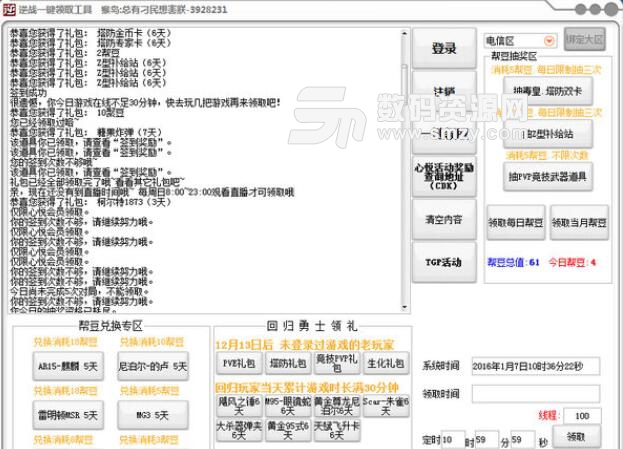Click 抽毒皇、塔防双卡 lottery button
The image size is (623, 449).
point(548,91)
